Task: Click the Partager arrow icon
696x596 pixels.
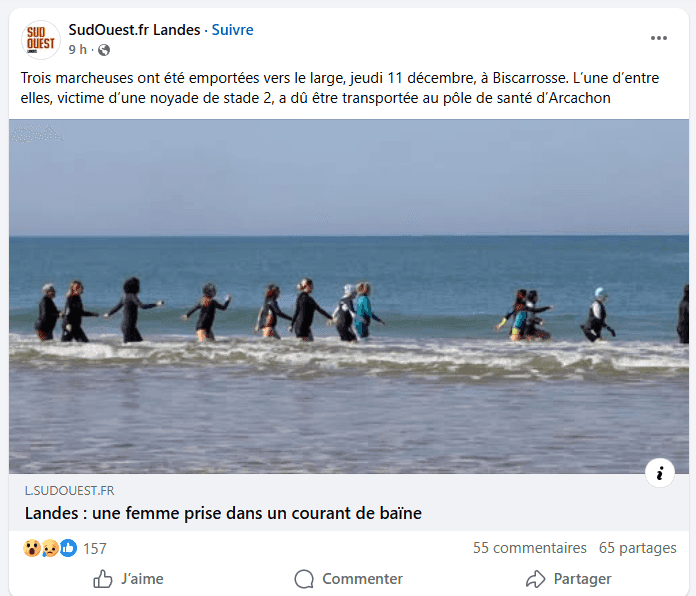Action: click(x=535, y=579)
